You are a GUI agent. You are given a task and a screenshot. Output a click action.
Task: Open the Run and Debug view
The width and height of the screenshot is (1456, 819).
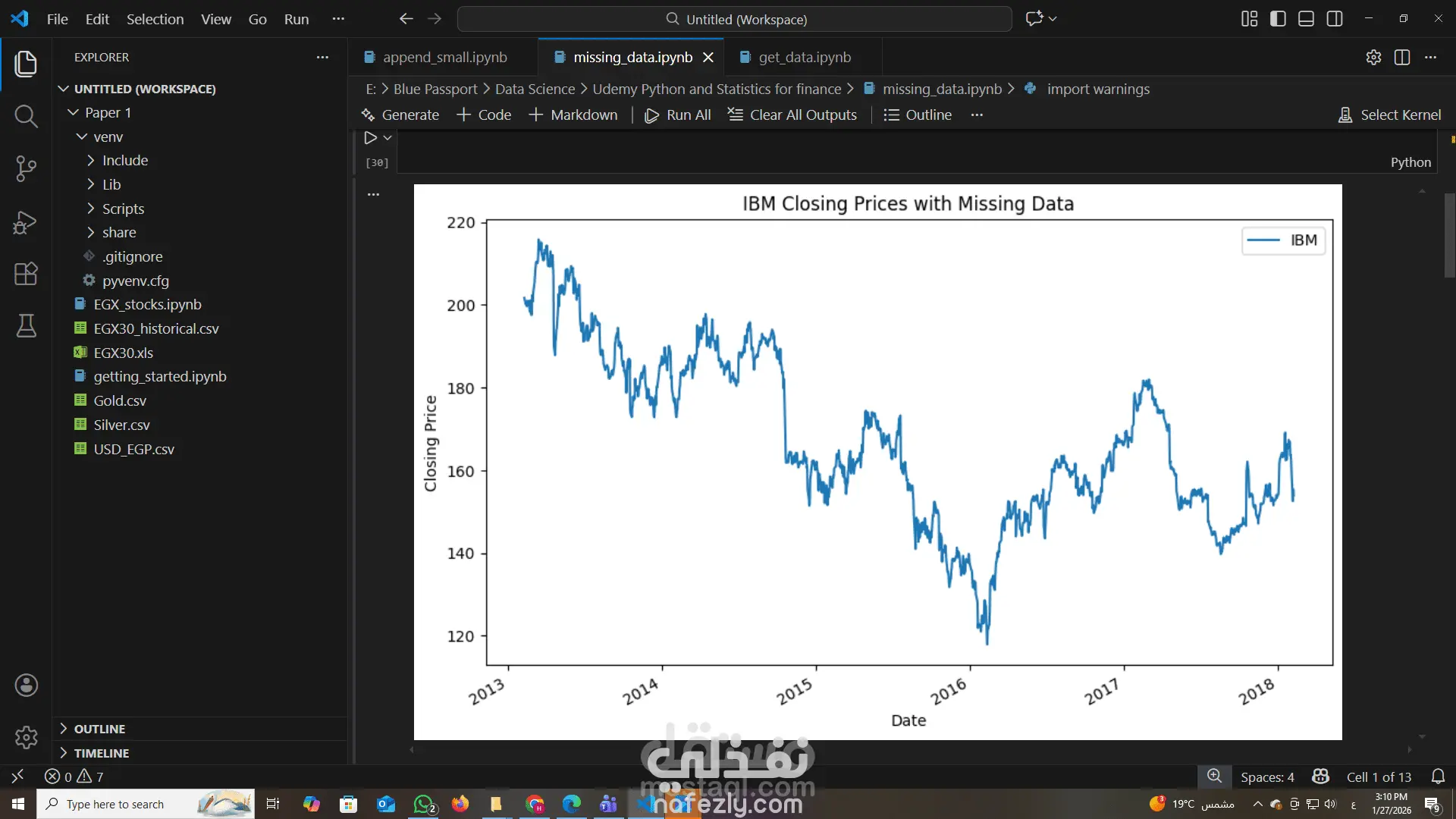coord(26,222)
